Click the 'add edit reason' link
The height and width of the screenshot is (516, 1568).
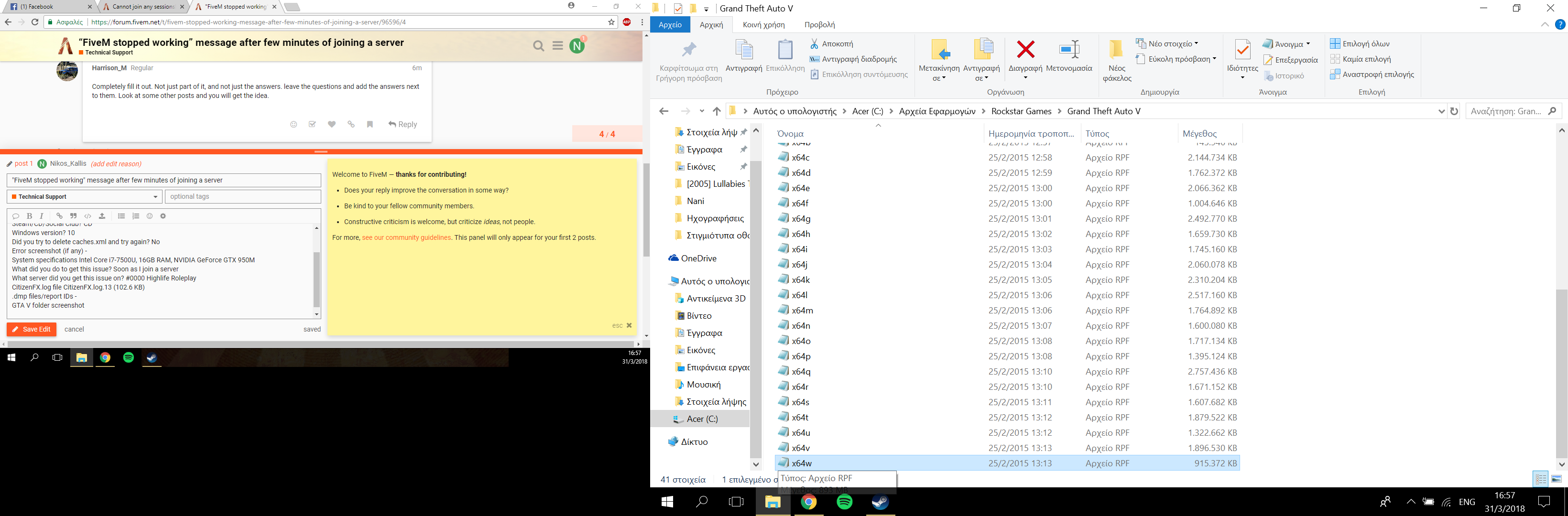pyautogui.click(x=116, y=164)
